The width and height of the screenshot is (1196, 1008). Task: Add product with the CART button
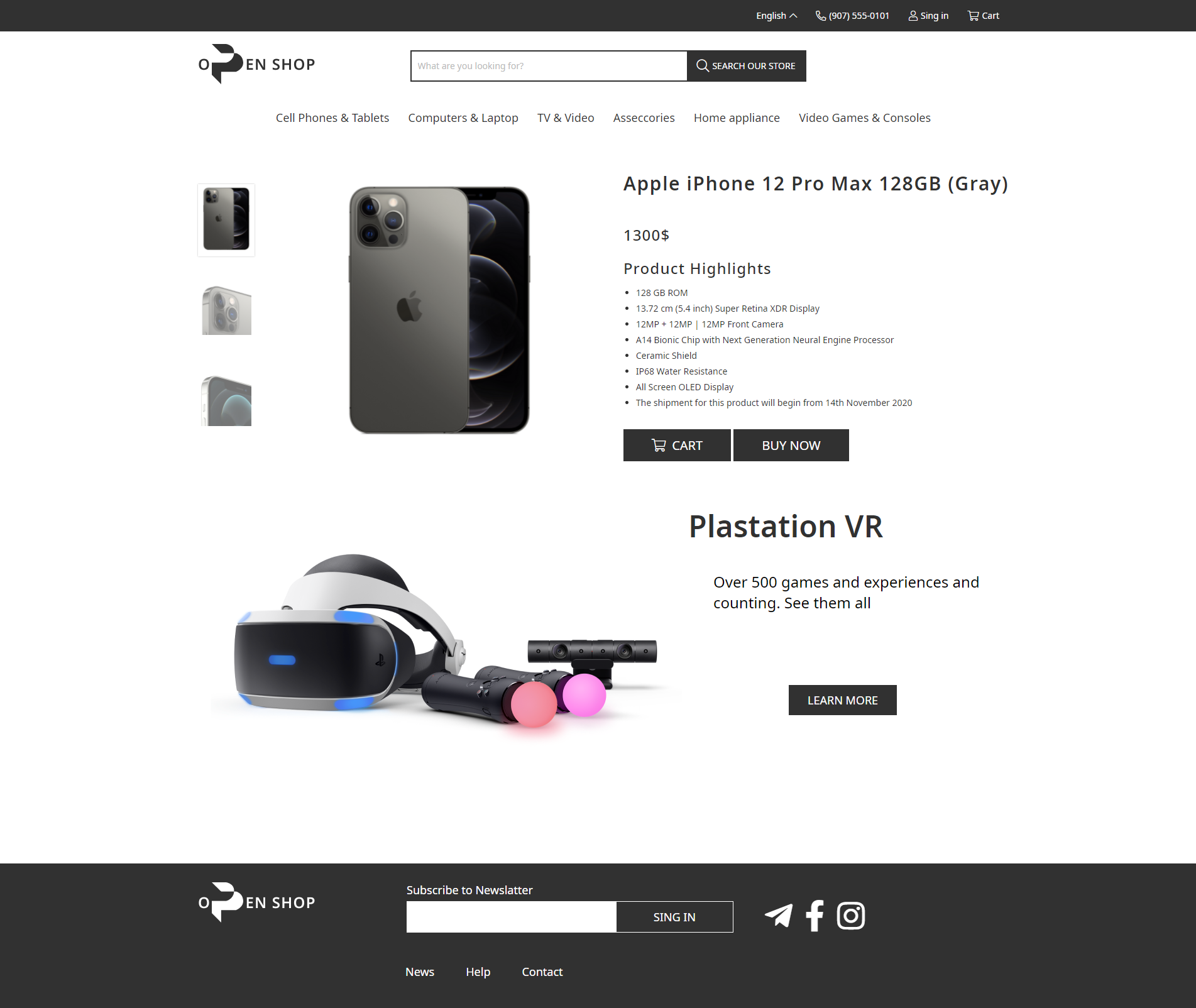coord(677,446)
